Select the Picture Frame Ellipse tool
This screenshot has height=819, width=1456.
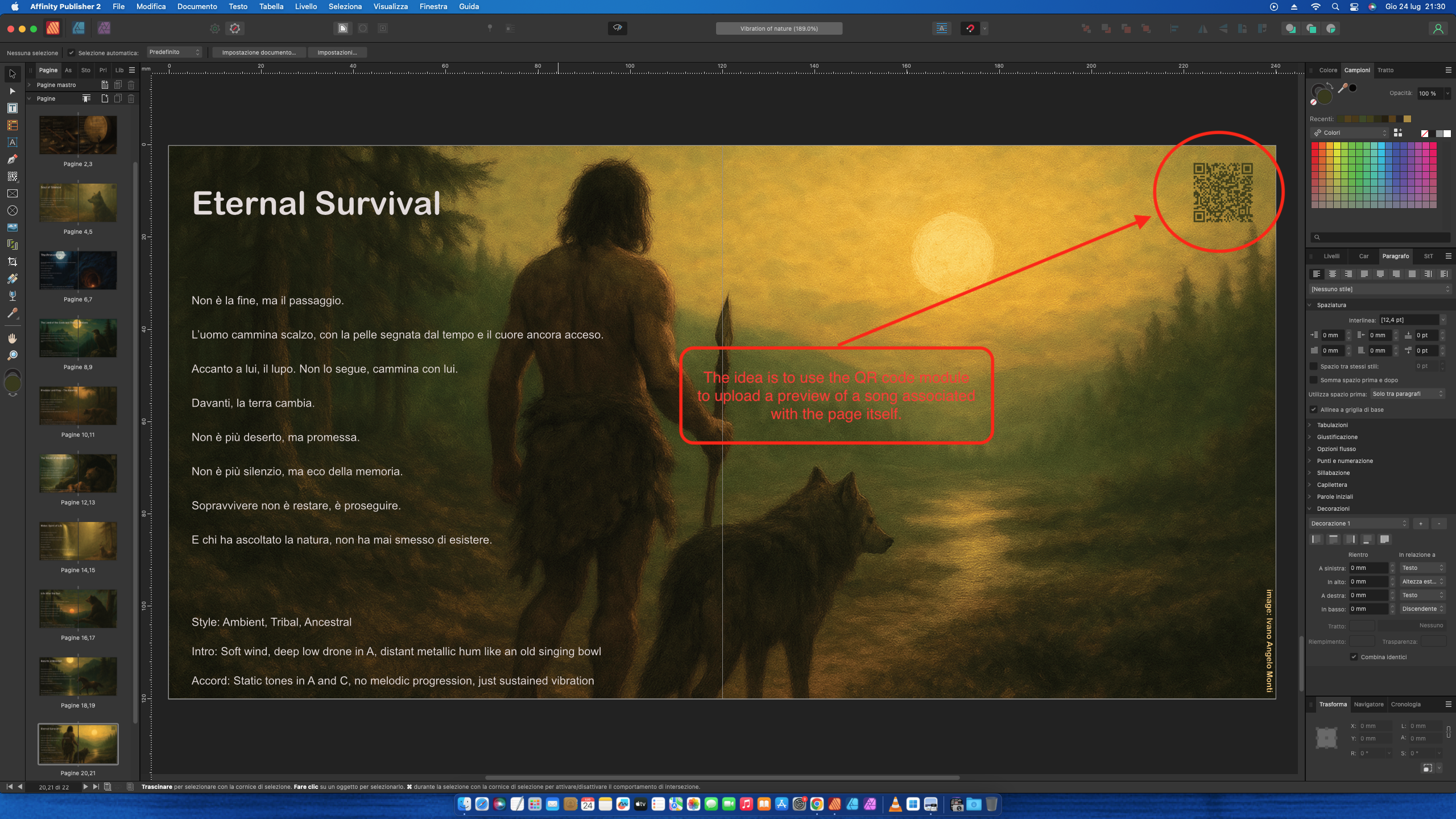[x=13, y=210]
